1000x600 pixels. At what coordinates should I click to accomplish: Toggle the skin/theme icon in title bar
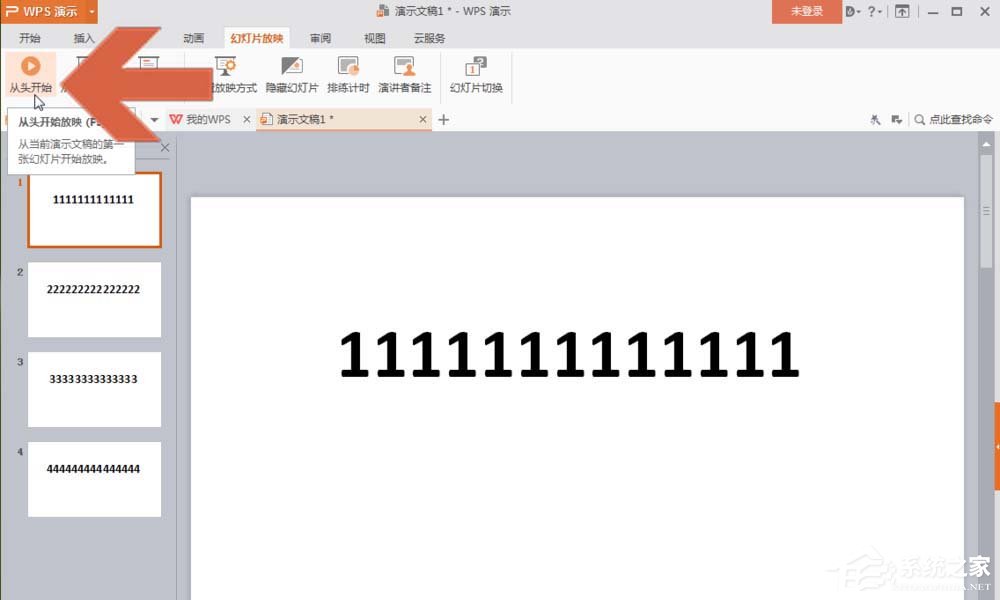(851, 11)
